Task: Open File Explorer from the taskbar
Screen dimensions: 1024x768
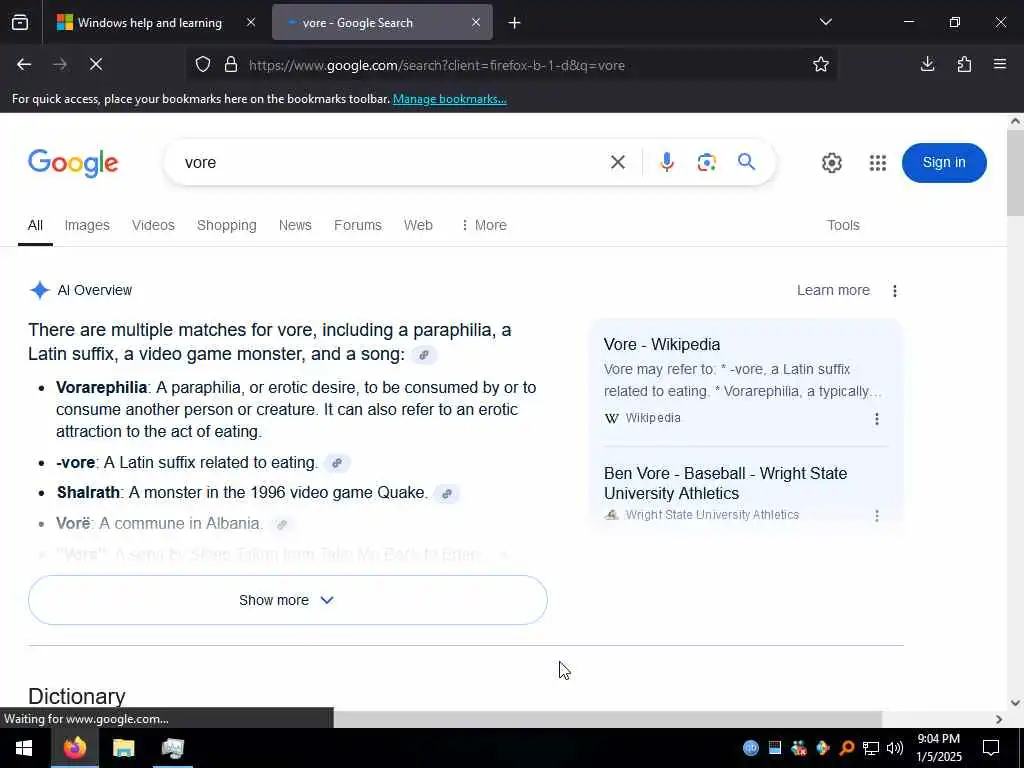Action: [x=123, y=748]
